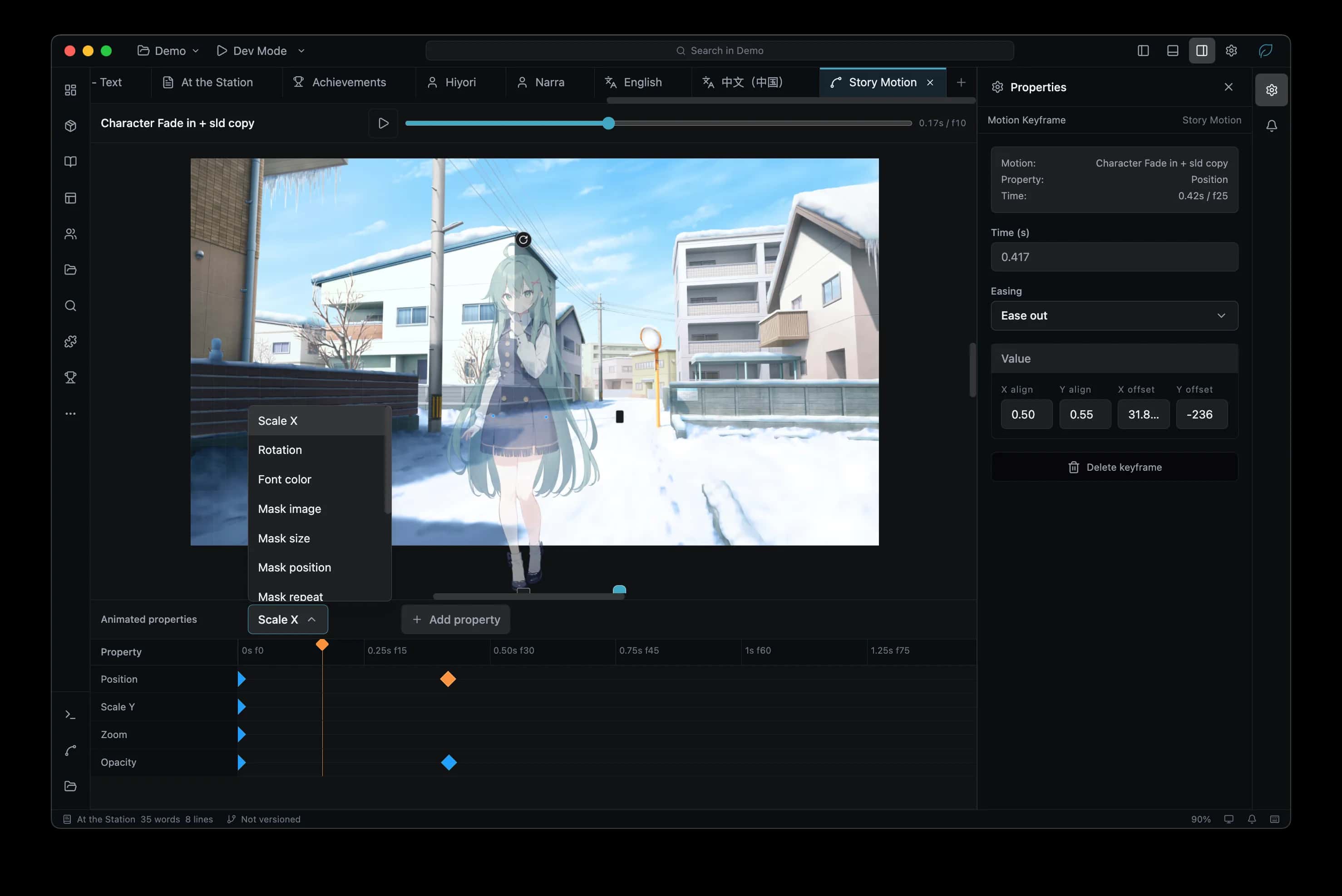
Task: Click the blue Opacity keyframe diamond
Action: (449, 762)
